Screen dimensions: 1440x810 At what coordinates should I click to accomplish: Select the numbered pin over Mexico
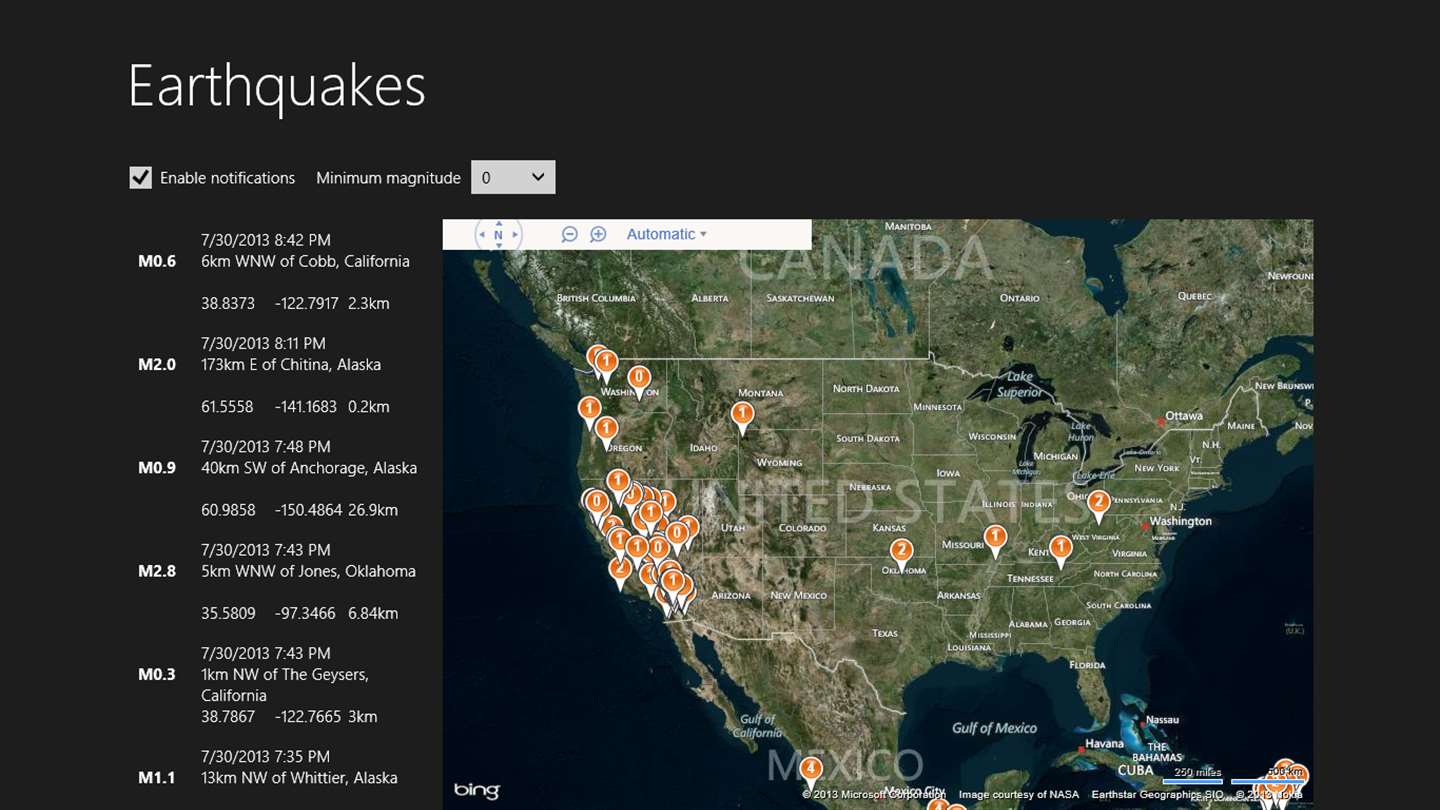811,770
